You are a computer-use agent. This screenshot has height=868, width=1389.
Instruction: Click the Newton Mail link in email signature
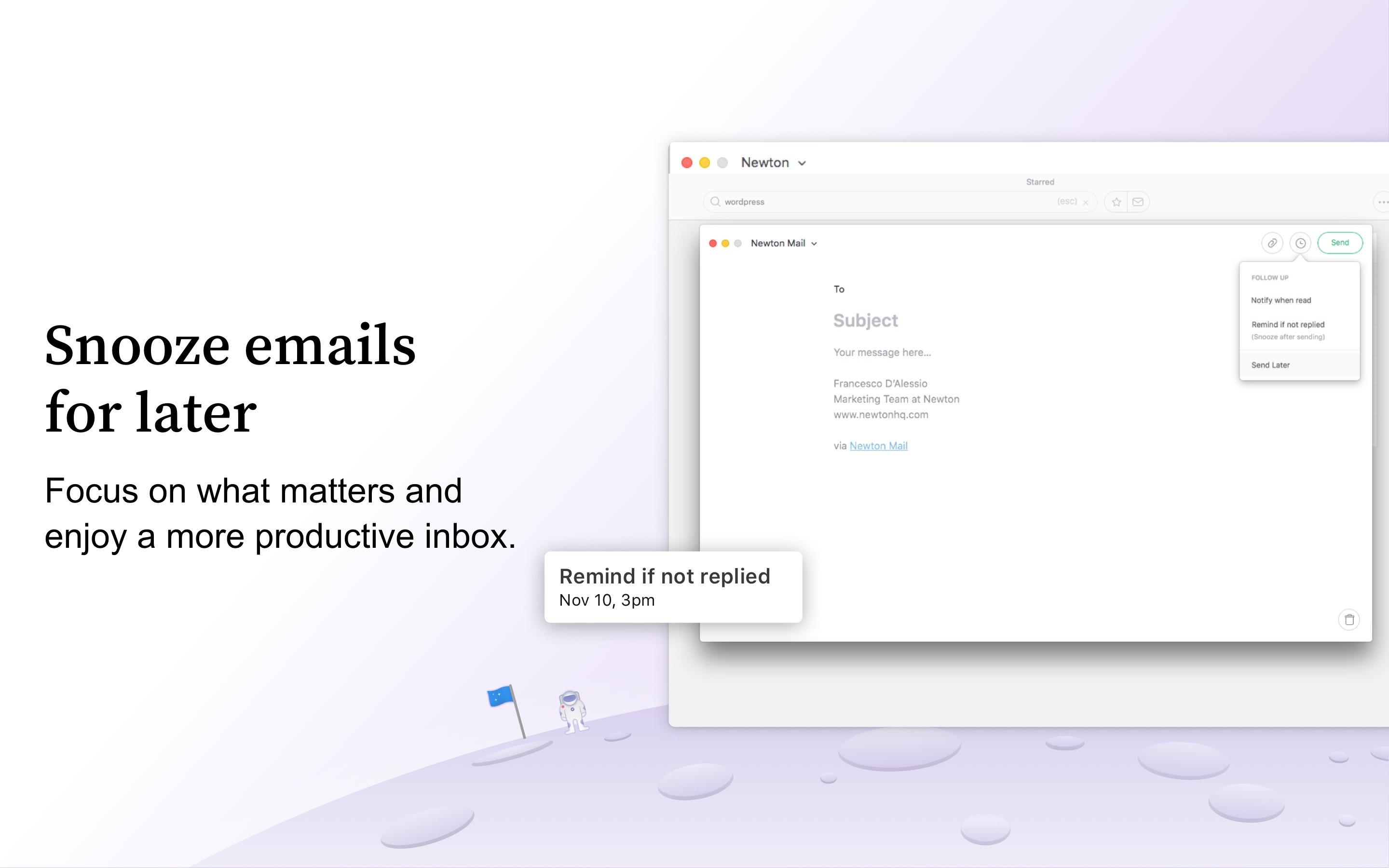pyautogui.click(x=877, y=446)
